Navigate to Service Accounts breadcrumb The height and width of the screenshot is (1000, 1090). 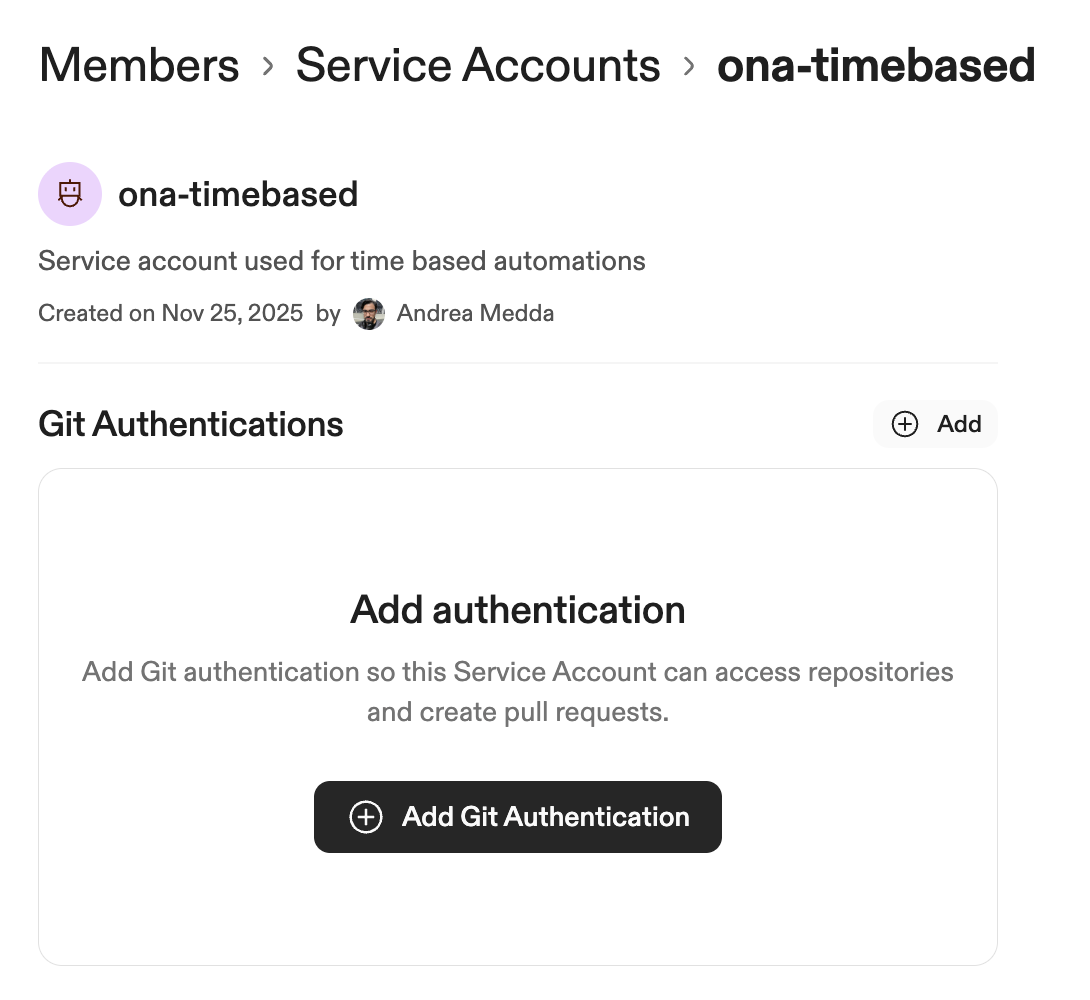[x=477, y=65]
